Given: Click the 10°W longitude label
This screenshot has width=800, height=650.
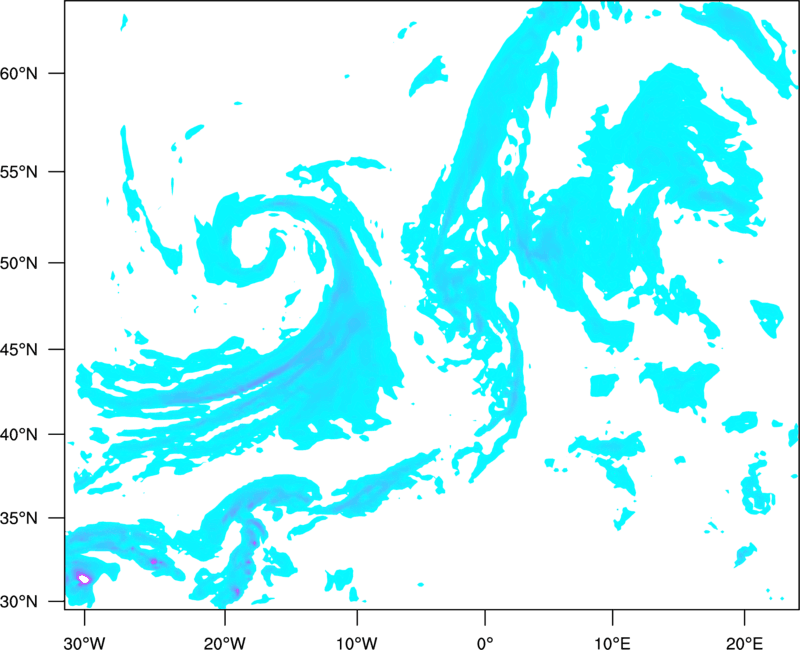Looking at the screenshot, I should [357, 643].
